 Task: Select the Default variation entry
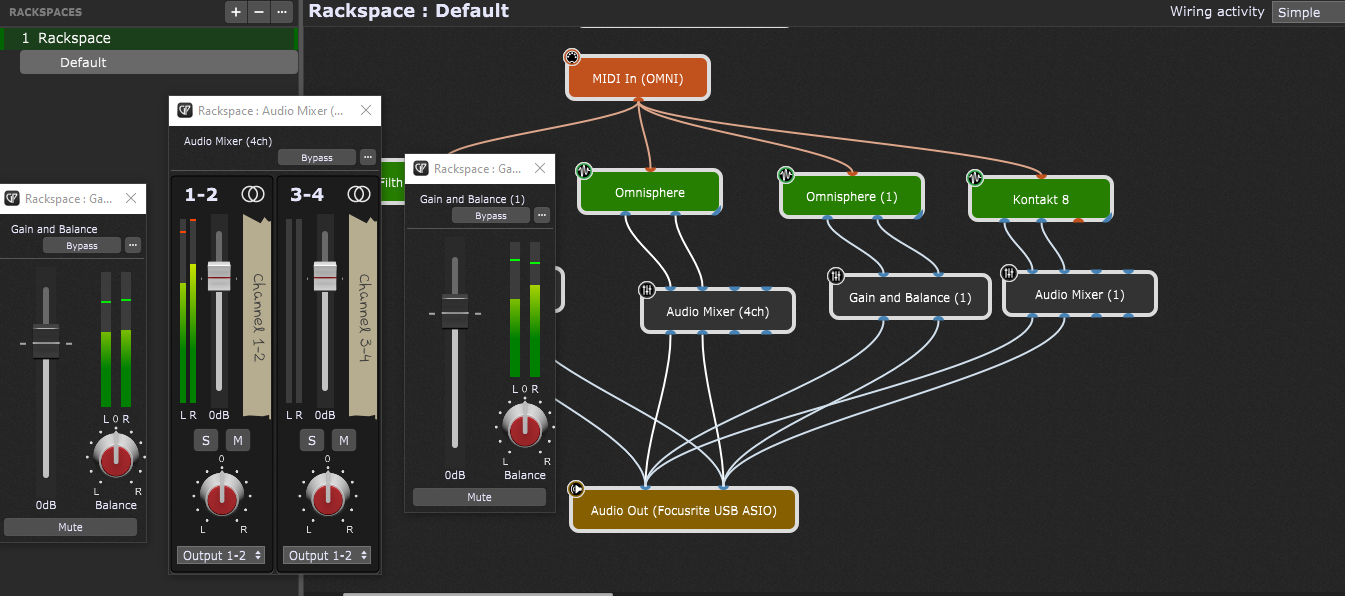(x=159, y=62)
